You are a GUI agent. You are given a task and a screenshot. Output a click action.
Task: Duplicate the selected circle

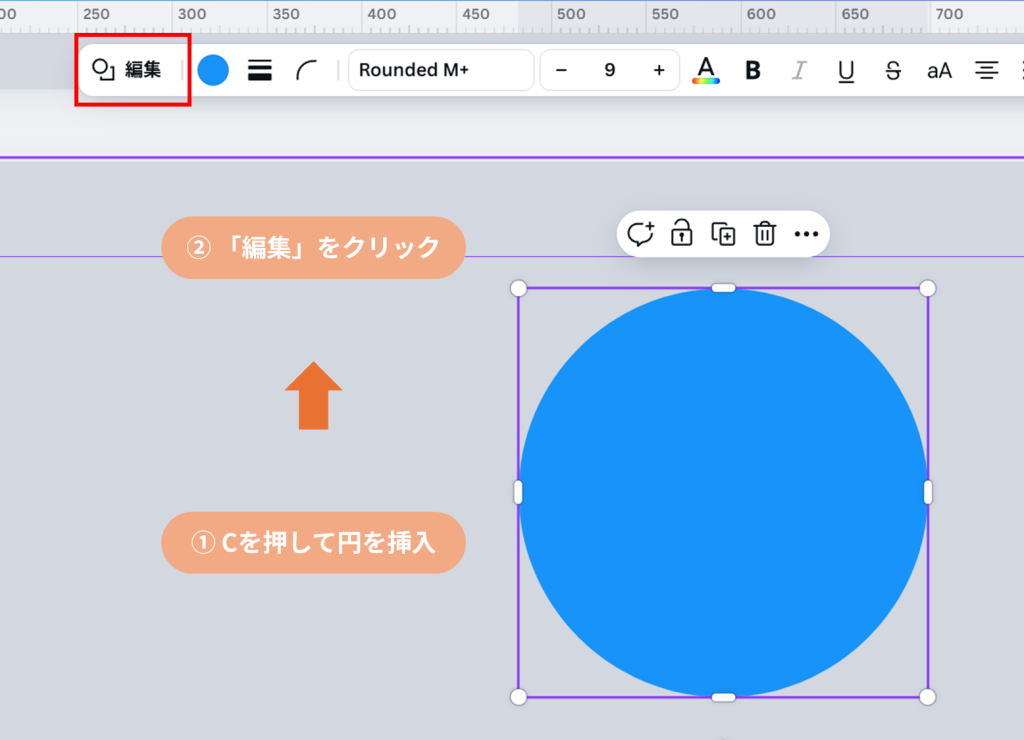coord(723,234)
